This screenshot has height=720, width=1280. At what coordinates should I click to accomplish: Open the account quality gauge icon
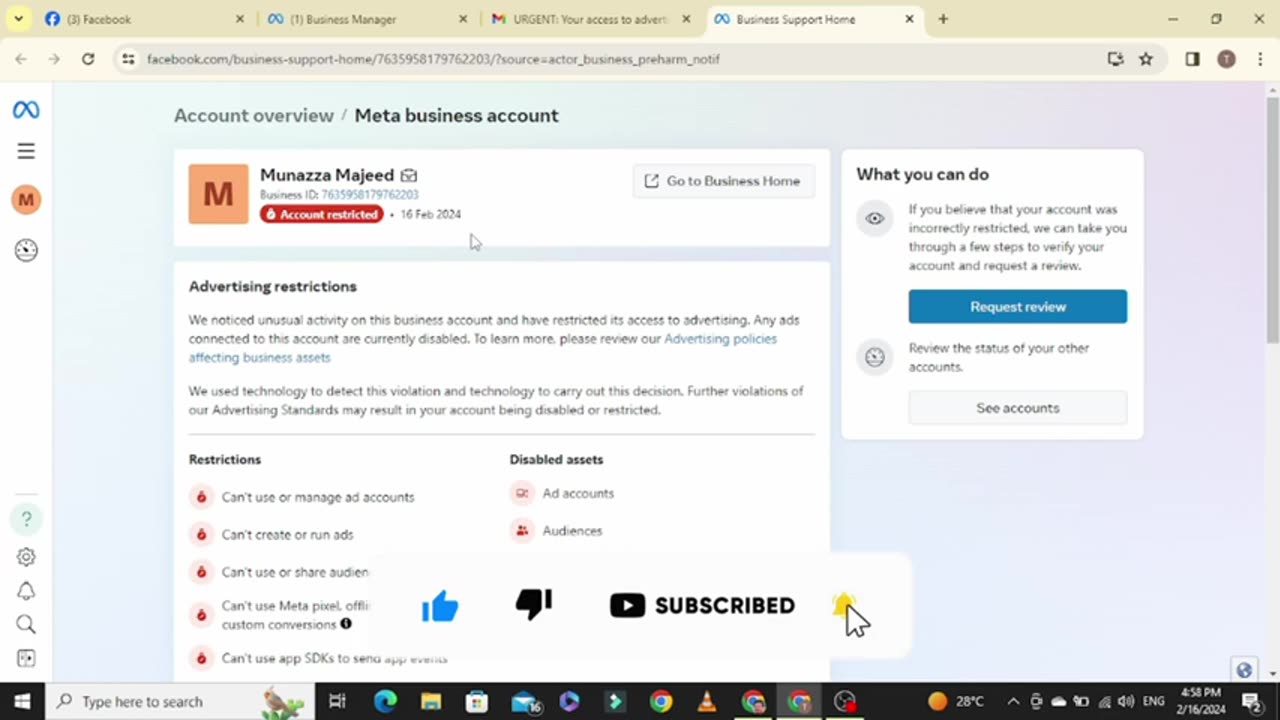point(26,250)
